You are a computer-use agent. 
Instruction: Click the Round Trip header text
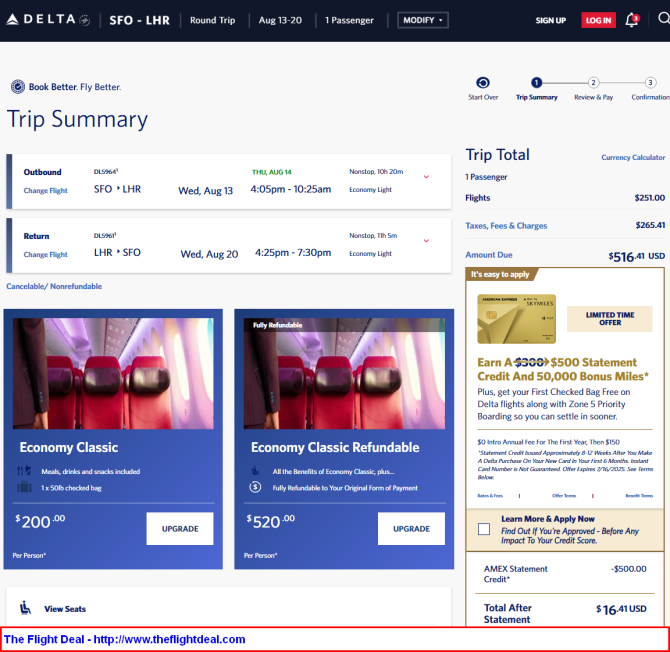pos(212,20)
